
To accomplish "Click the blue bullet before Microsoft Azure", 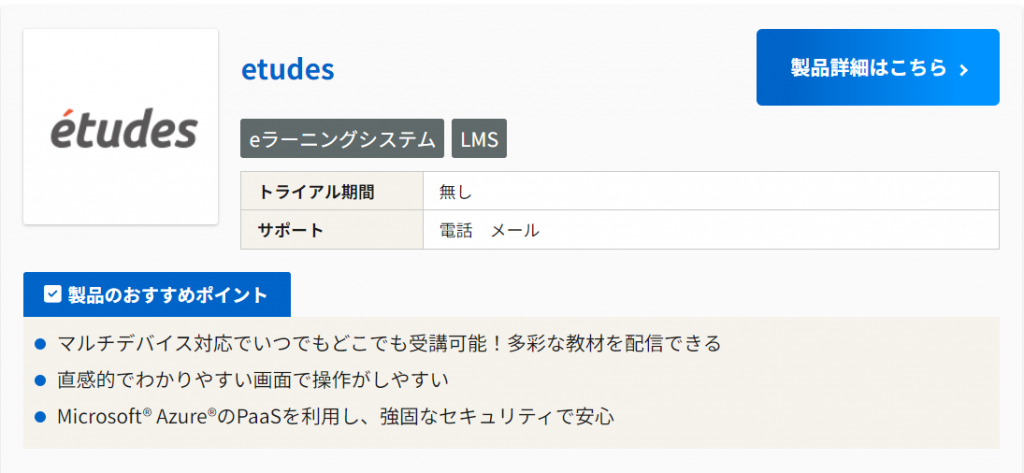I will pyautogui.click(x=41, y=415).
